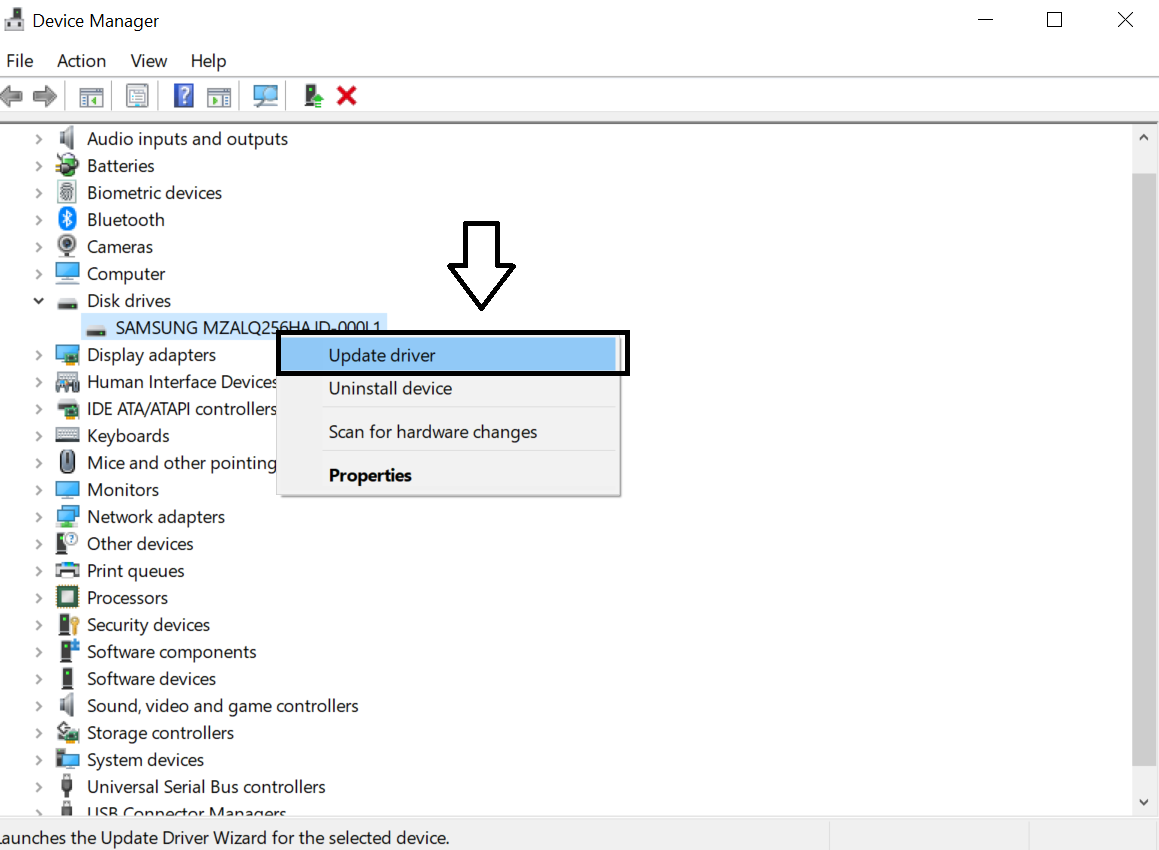
Task: Click the red Uninstall device toolbar icon
Action: pos(347,95)
